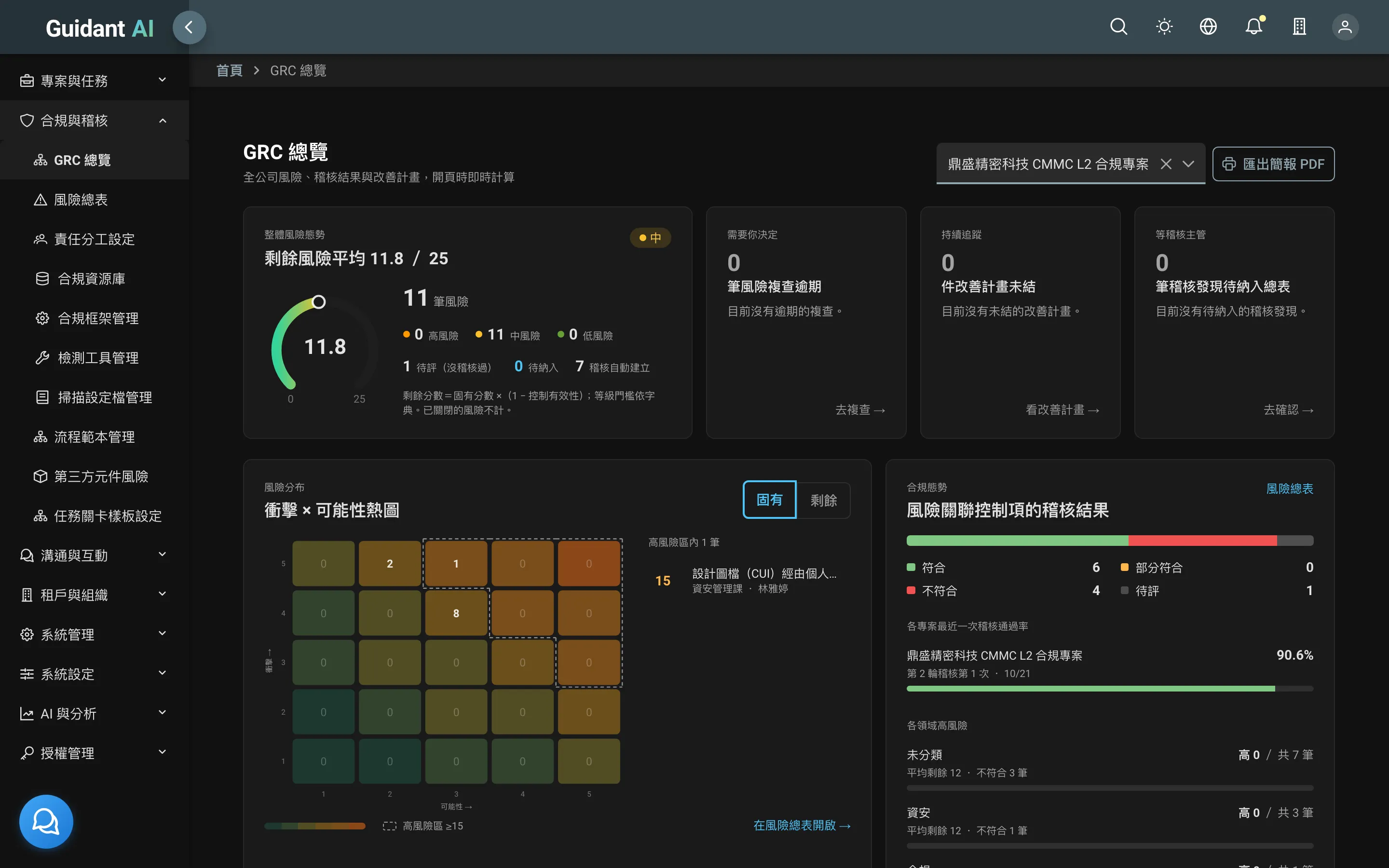Open notifications bell icon

(x=1253, y=27)
